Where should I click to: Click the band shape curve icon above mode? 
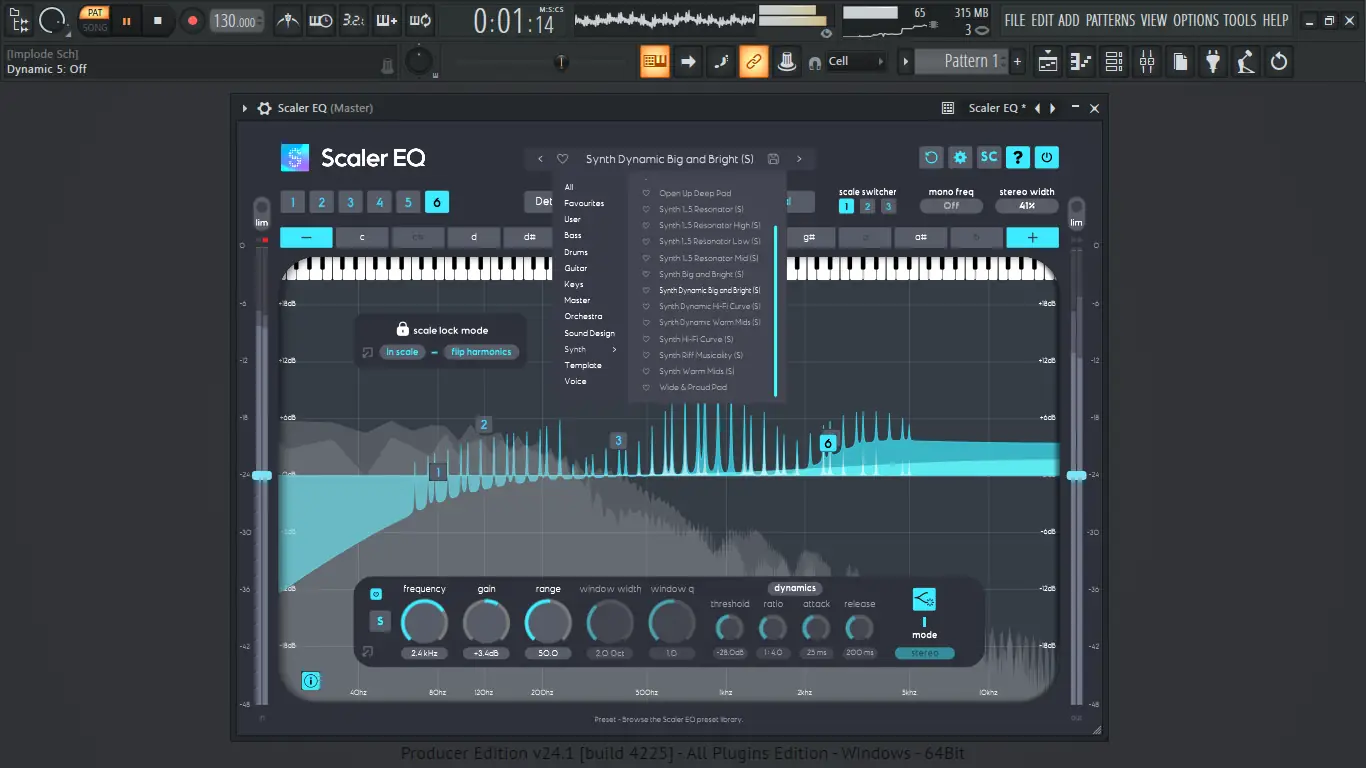tap(924, 599)
